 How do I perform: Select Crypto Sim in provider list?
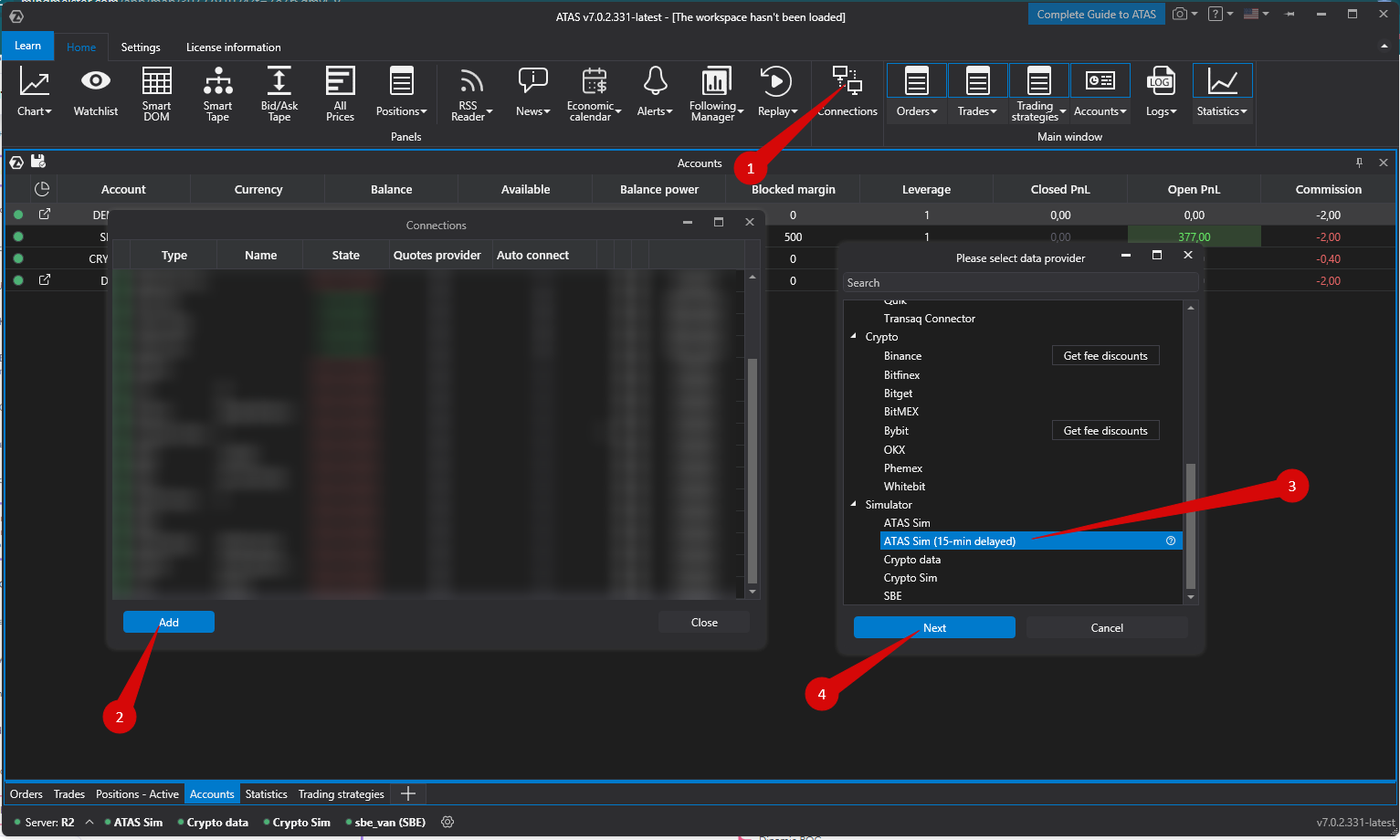pyautogui.click(x=911, y=578)
